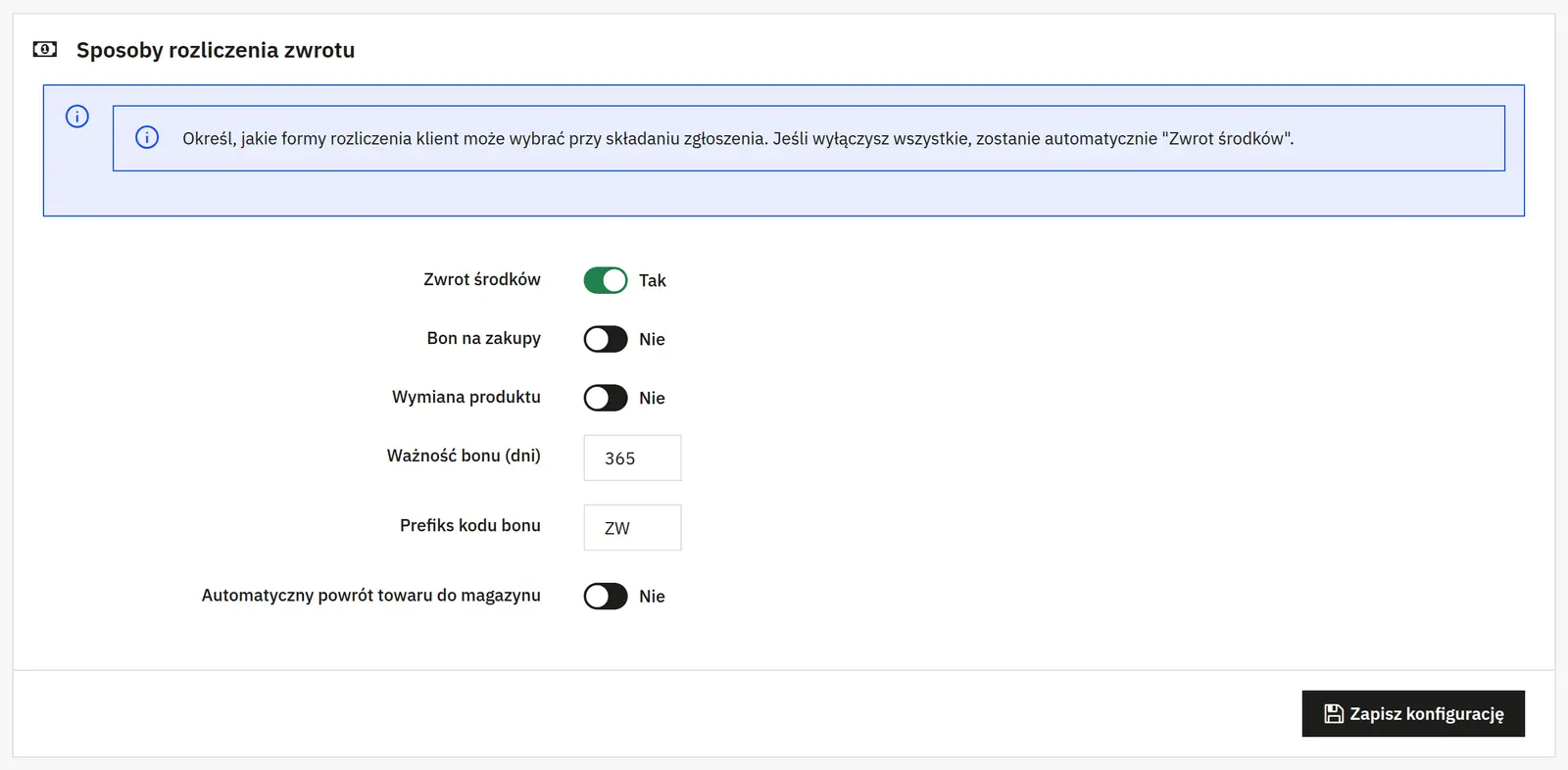This screenshot has width=1568, height=770.
Task: Click the Bon na zakupy label
Action: pyautogui.click(x=484, y=338)
